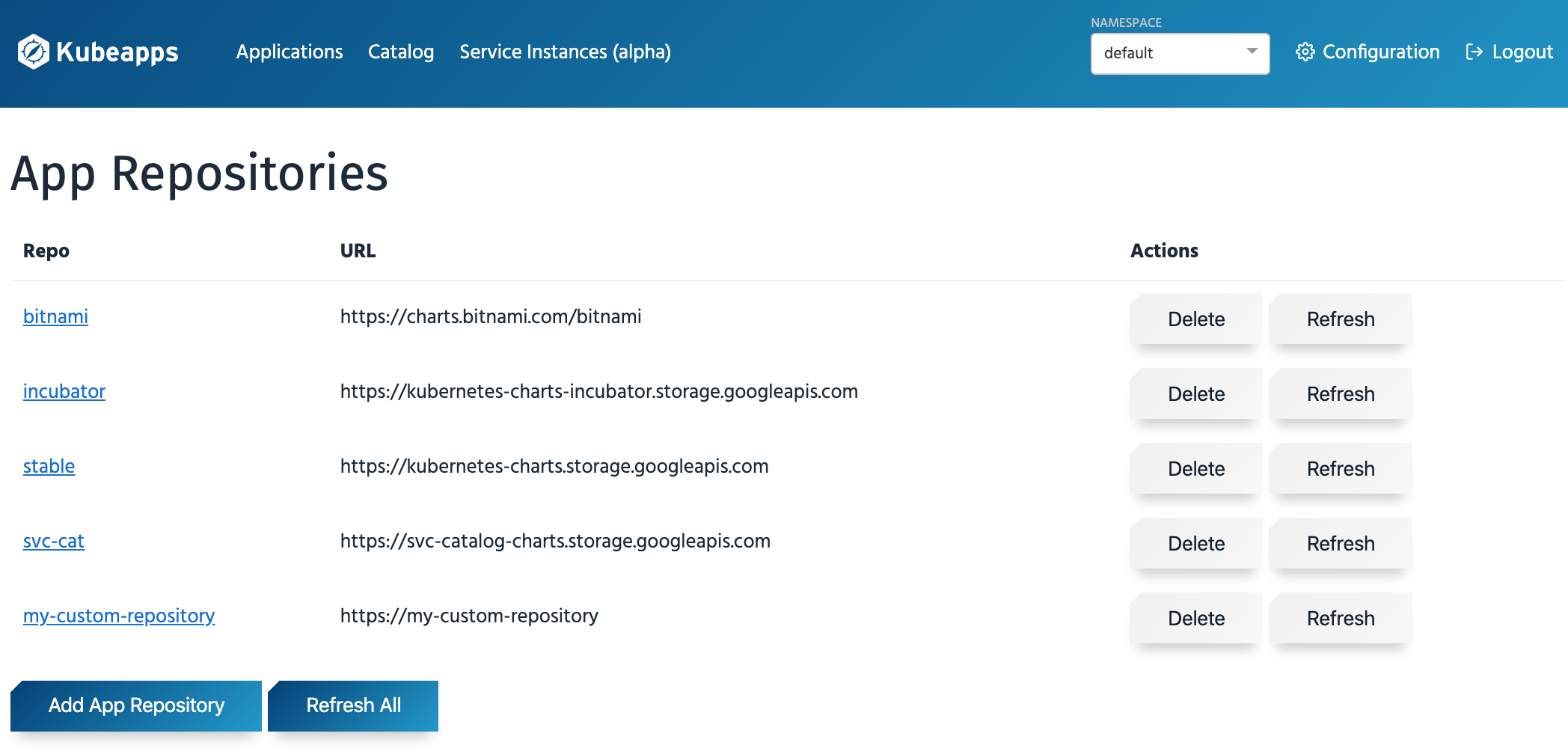Viewport: 1568px width, 754px height.
Task: Open the incubator repository details
Action: (64, 391)
